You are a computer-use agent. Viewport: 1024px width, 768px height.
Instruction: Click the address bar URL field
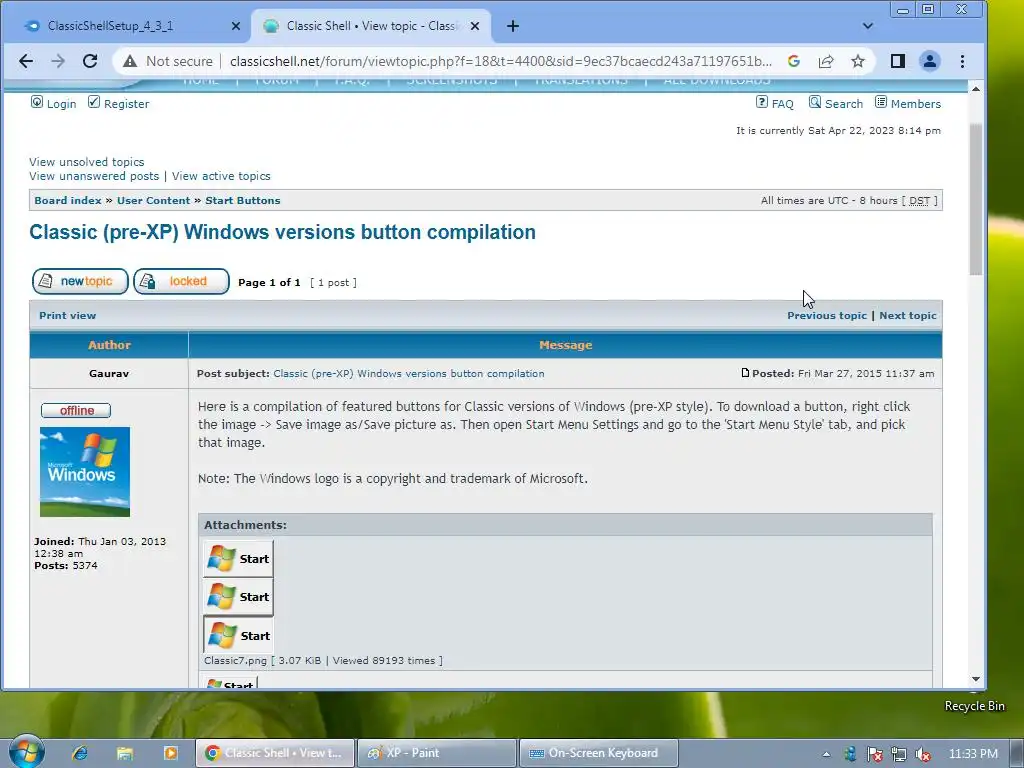(x=500, y=61)
